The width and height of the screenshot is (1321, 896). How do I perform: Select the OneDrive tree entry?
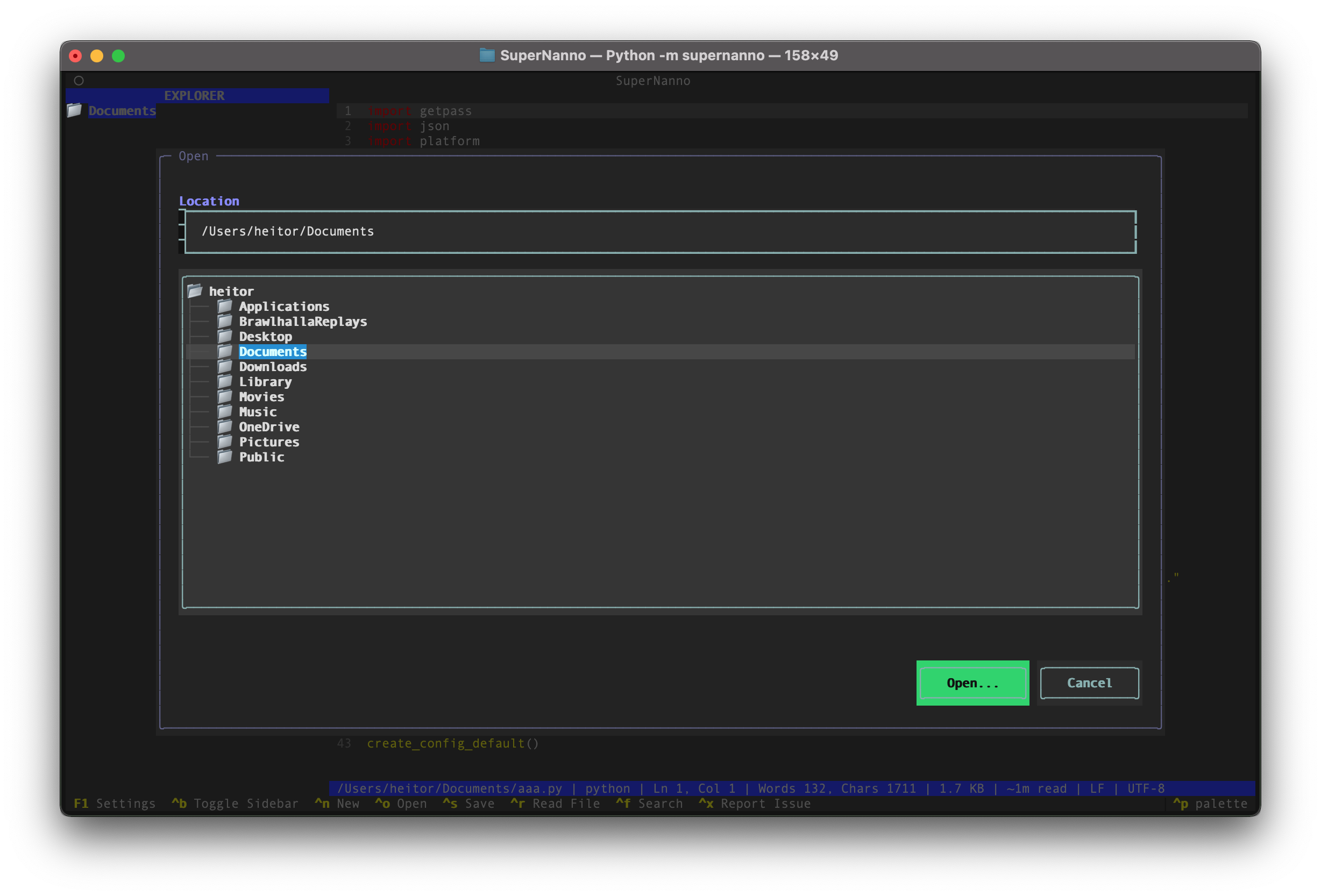269,427
